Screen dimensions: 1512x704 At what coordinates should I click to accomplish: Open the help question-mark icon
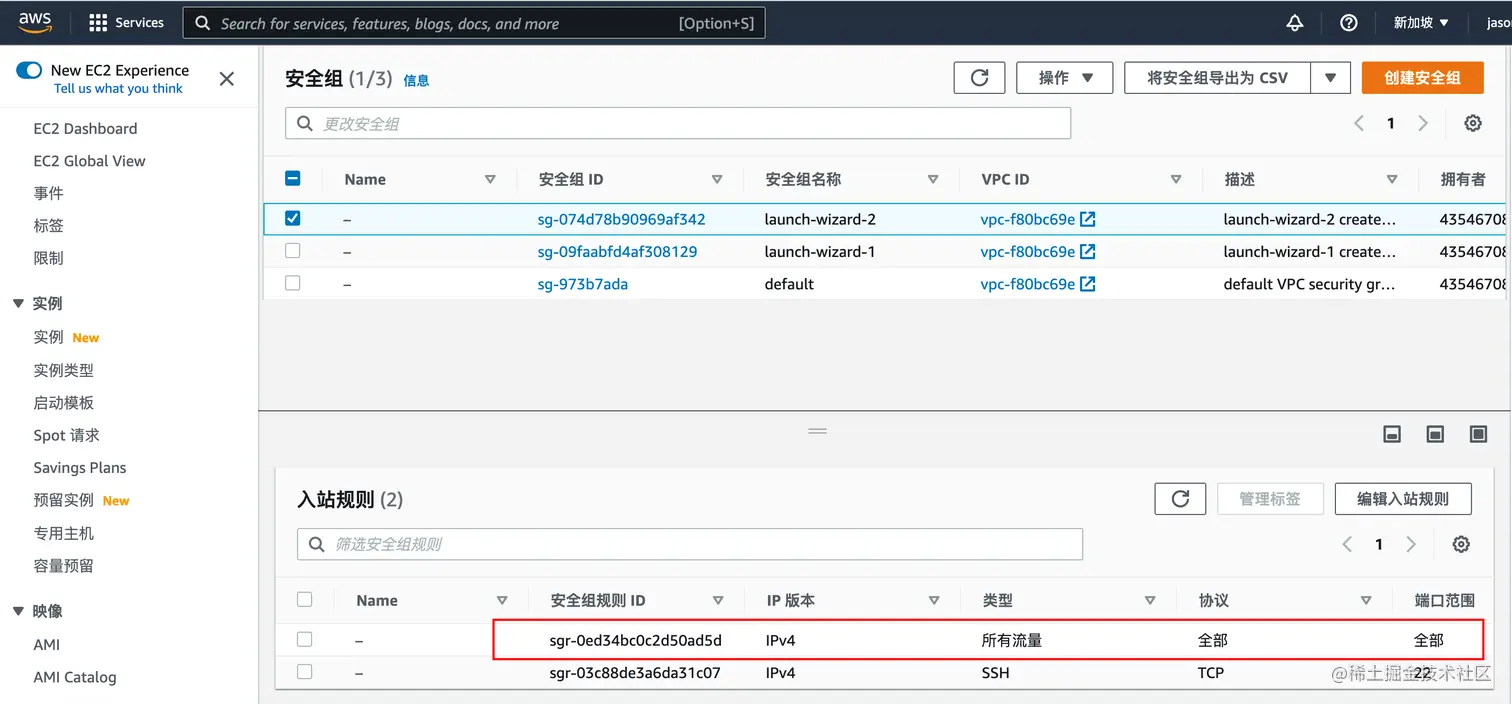[1349, 22]
